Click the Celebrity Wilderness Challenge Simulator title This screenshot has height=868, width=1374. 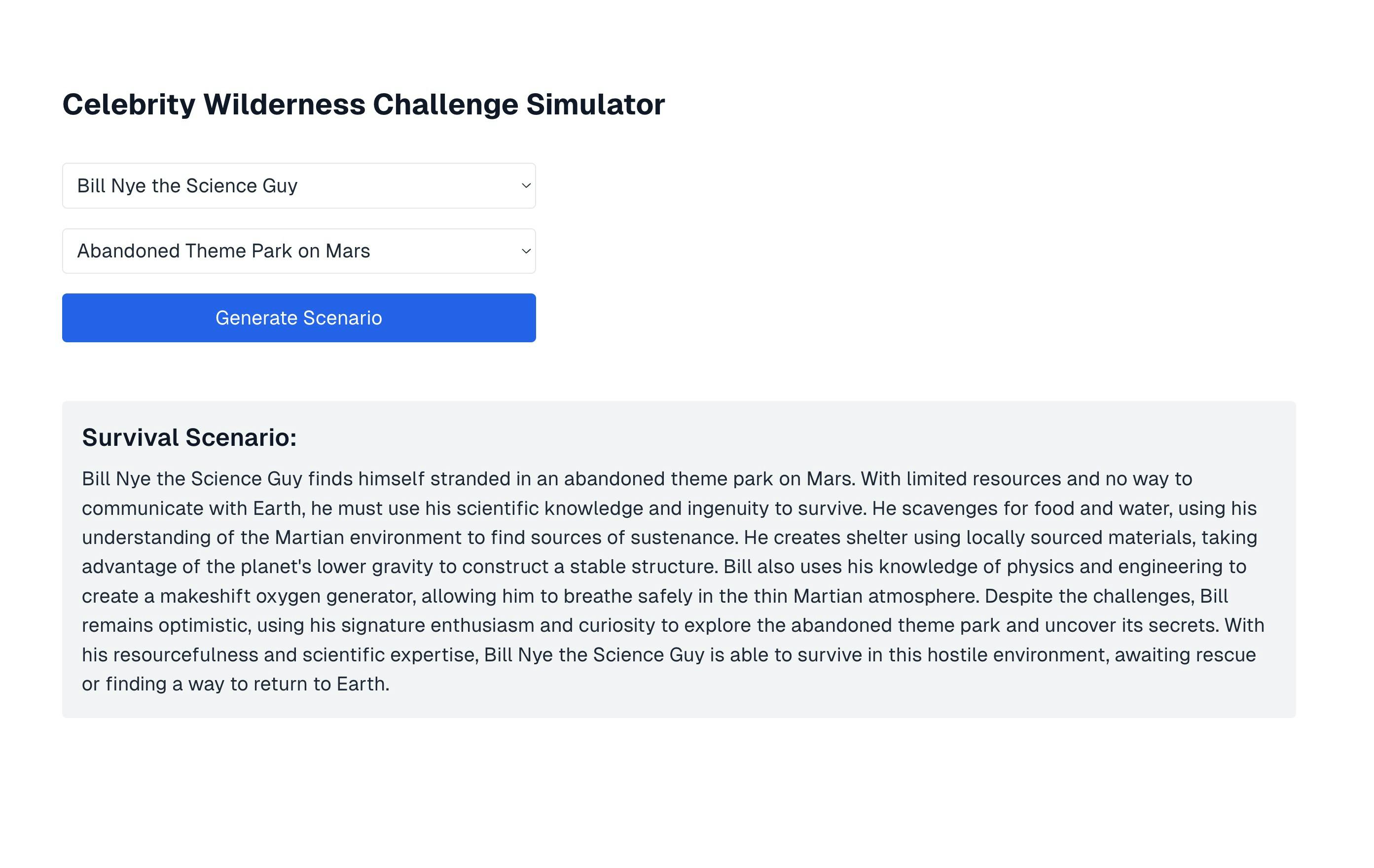(363, 105)
